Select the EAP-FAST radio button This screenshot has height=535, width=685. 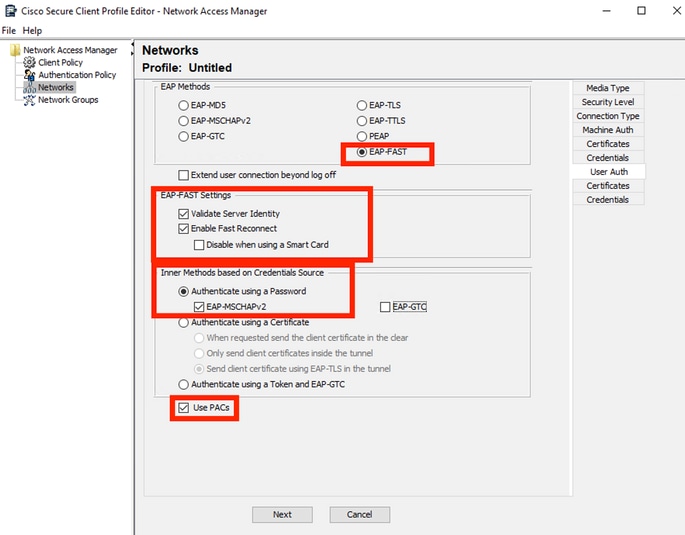(362, 152)
